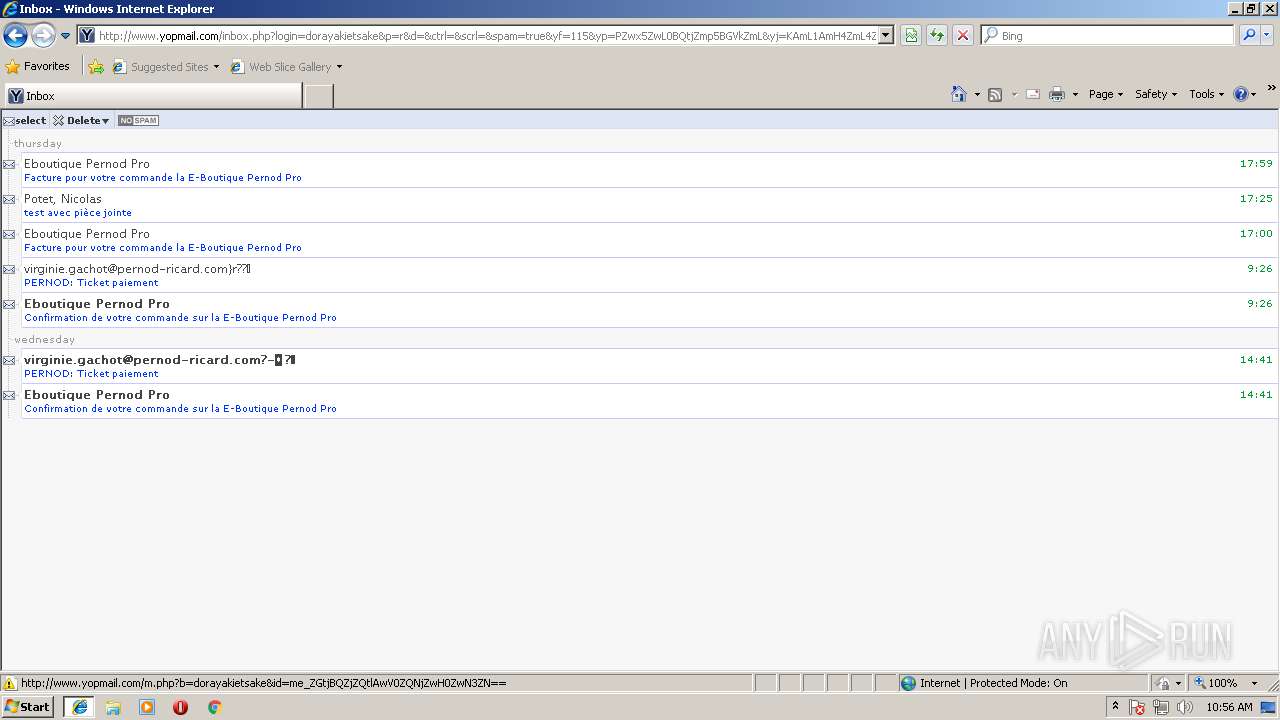This screenshot has width=1280, height=720.
Task: Open 17:59 Facture pour votre commande email
Action: [648, 170]
